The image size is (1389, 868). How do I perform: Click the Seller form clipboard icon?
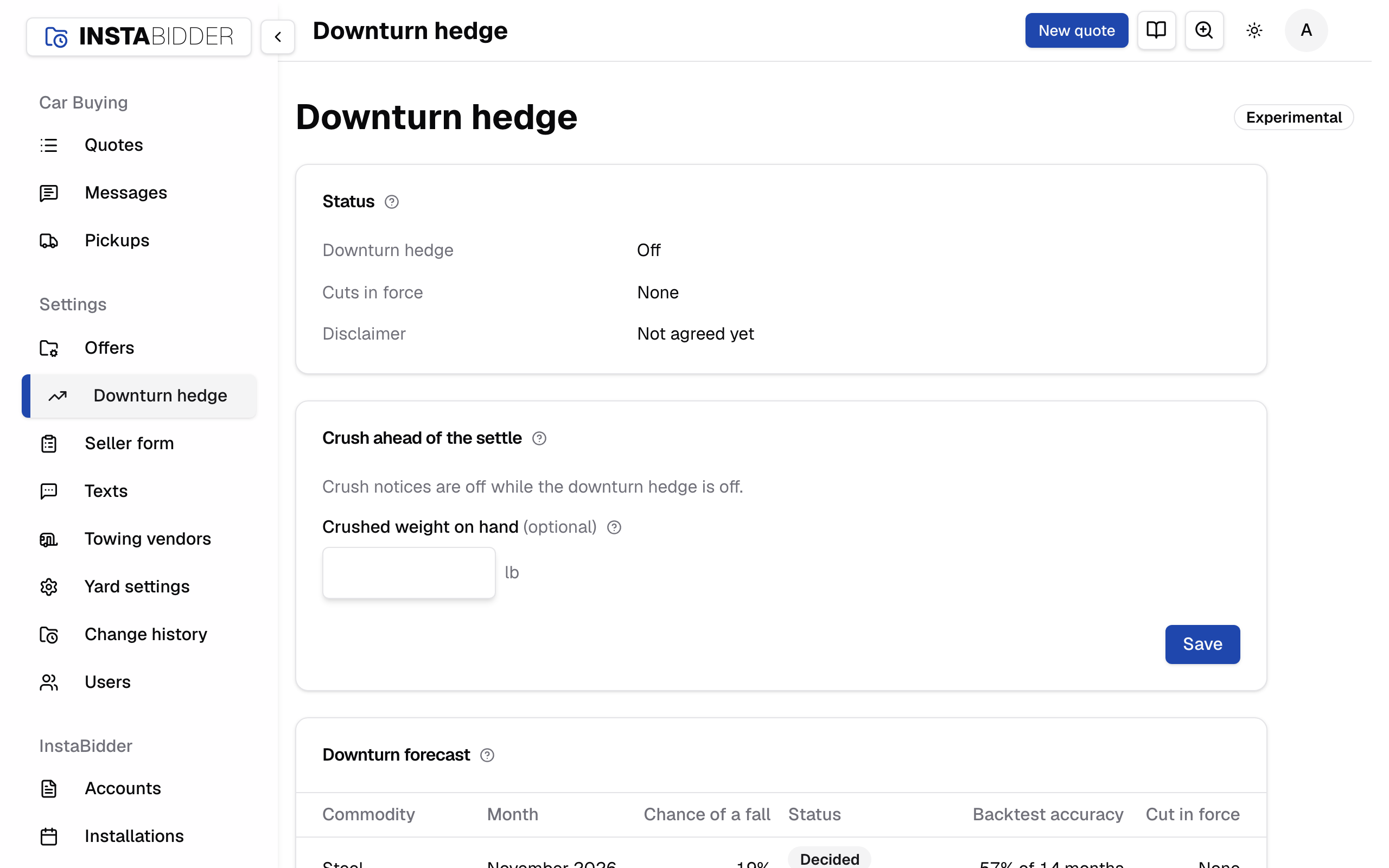49,444
